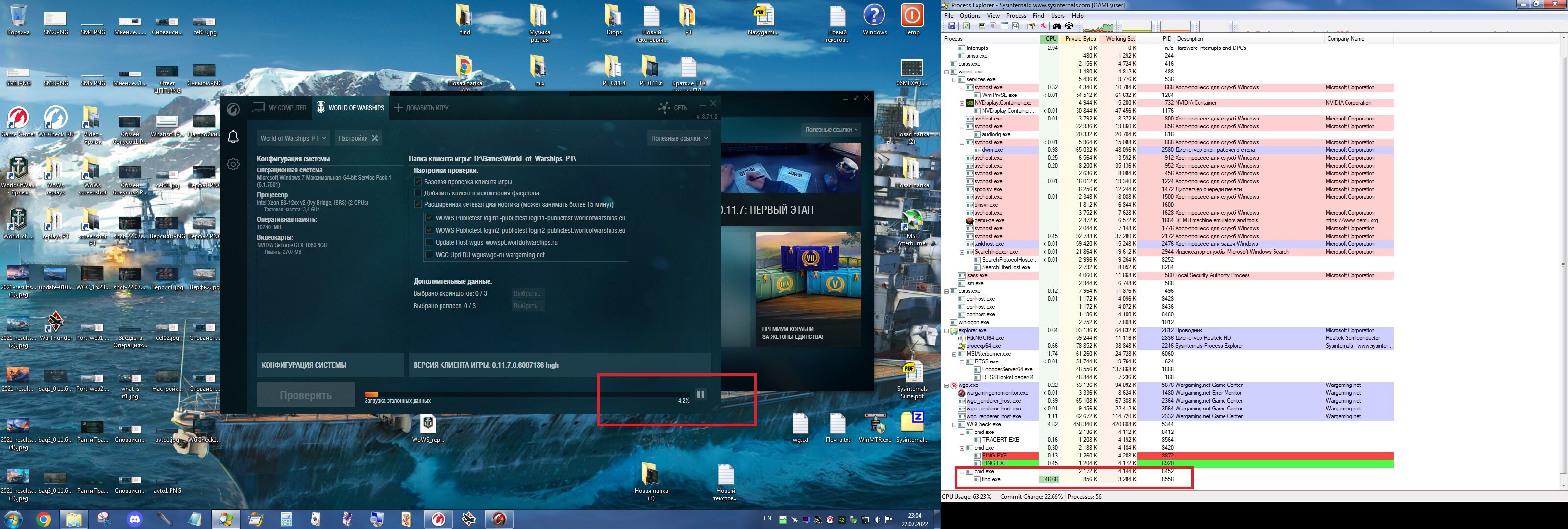
Task: Toggle Show Lower Pane toolbar icon
Action: 1004,26
